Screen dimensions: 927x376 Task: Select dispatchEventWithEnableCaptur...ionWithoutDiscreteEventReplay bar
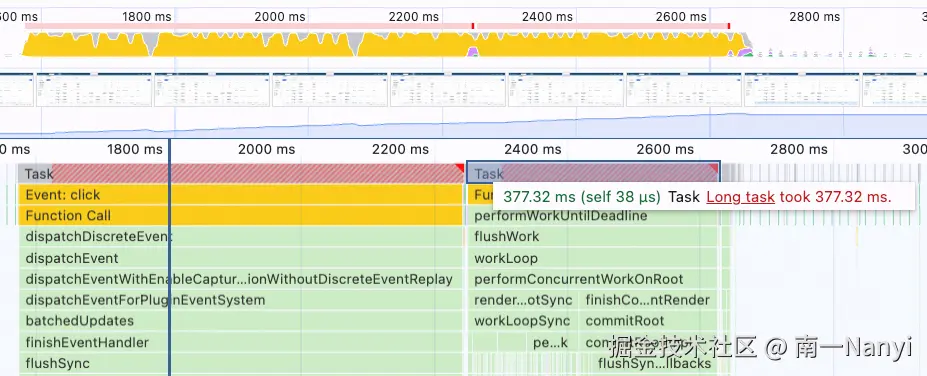[240, 279]
